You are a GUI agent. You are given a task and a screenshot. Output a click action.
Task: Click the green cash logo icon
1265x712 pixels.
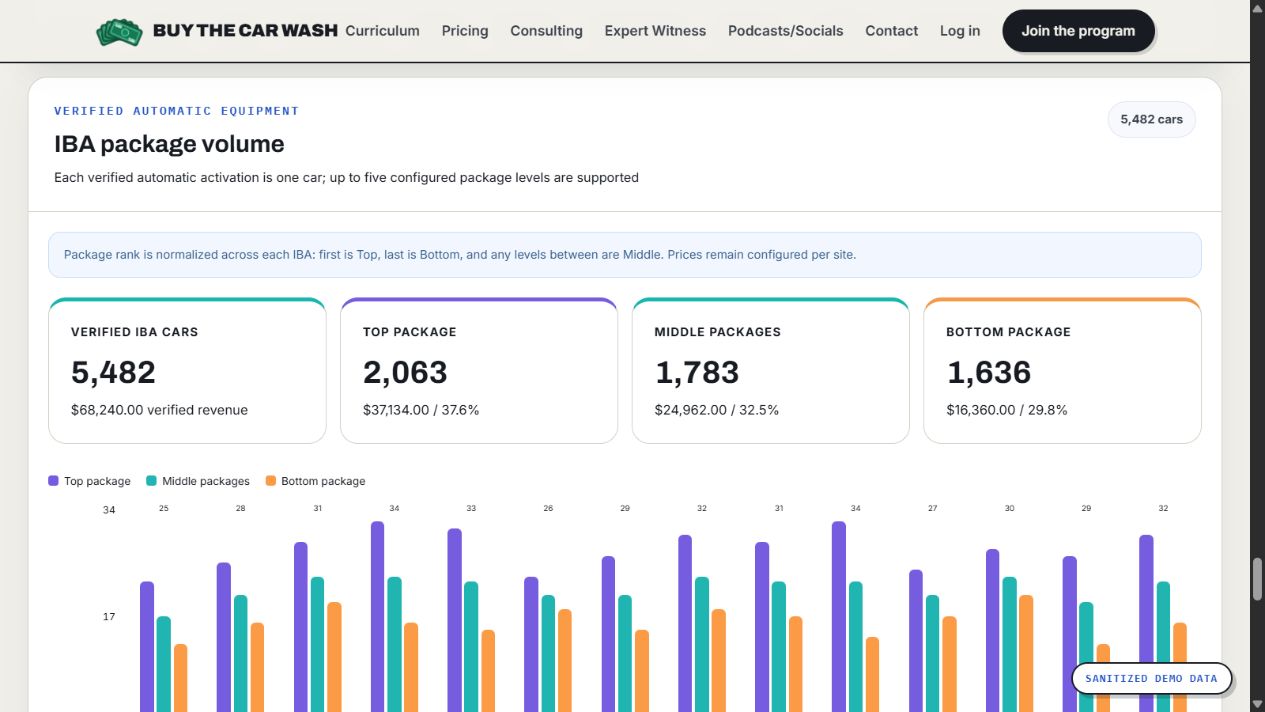(x=120, y=32)
